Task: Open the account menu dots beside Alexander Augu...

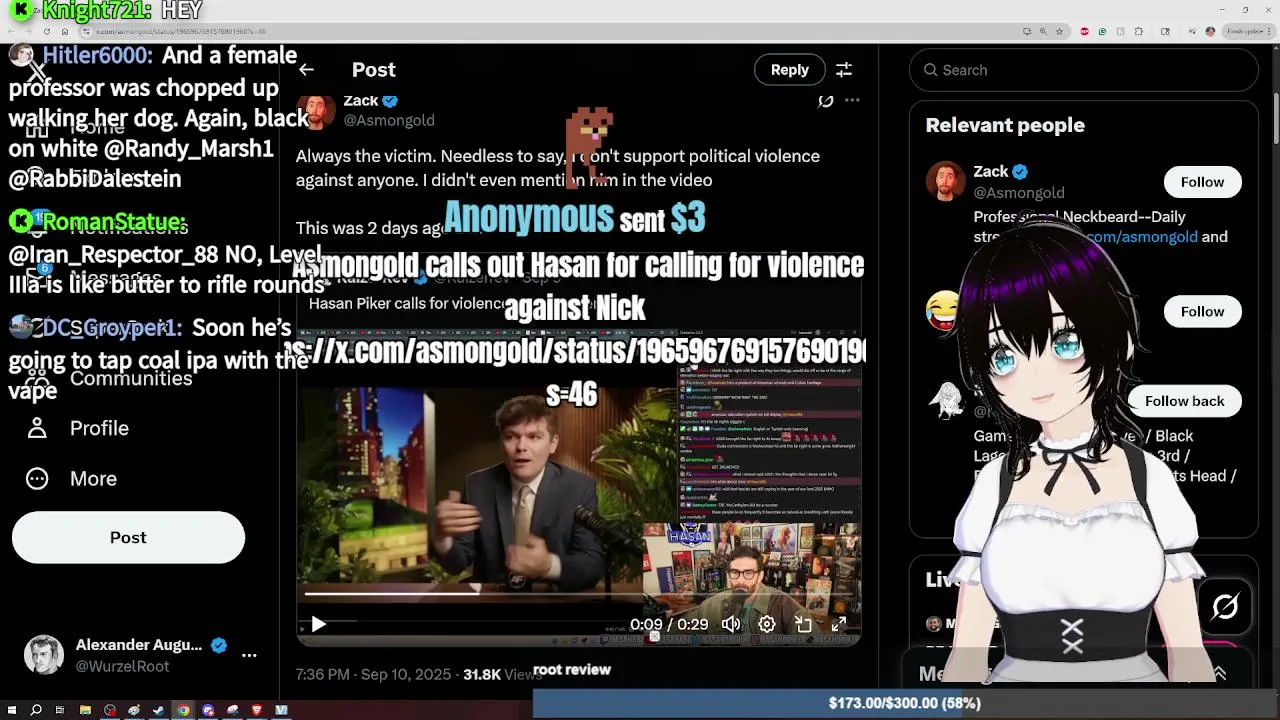Action: point(249,656)
